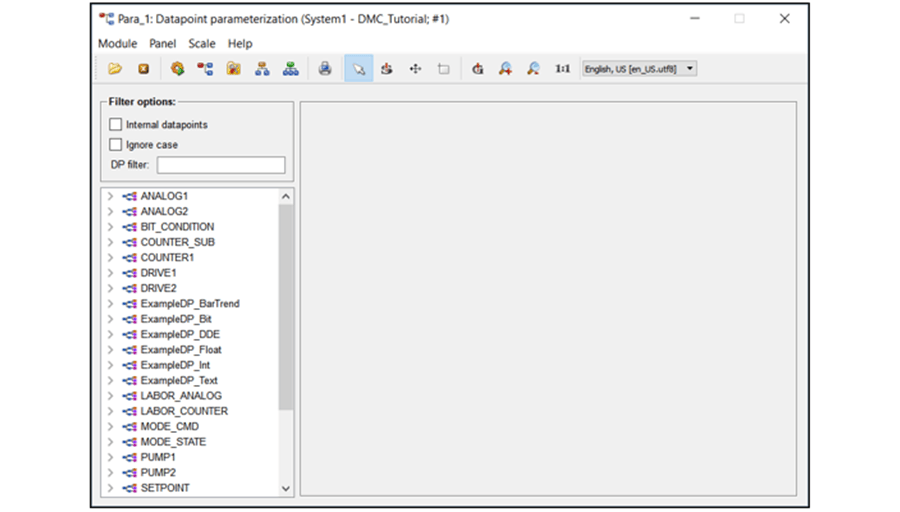Screen dimensions: 900x512
Task: Select the COUNTER1 datapoint
Action: [x=167, y=258]
